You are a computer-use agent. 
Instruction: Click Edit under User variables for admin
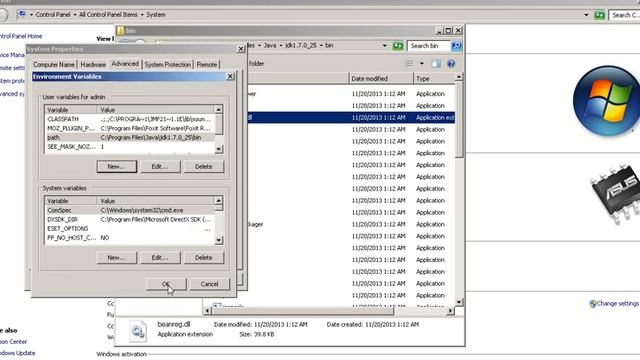[x=160, y=167]
